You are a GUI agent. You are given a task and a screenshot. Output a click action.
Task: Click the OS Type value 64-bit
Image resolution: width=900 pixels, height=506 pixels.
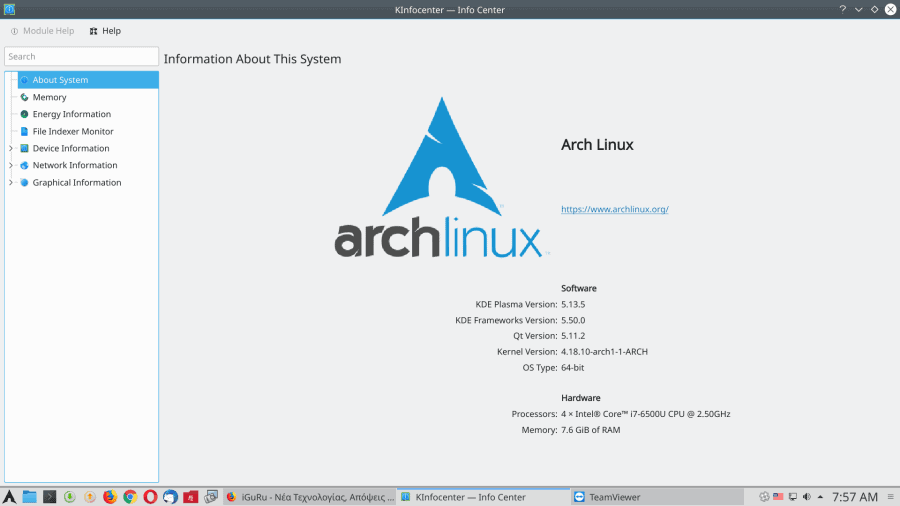pos(572,368)
